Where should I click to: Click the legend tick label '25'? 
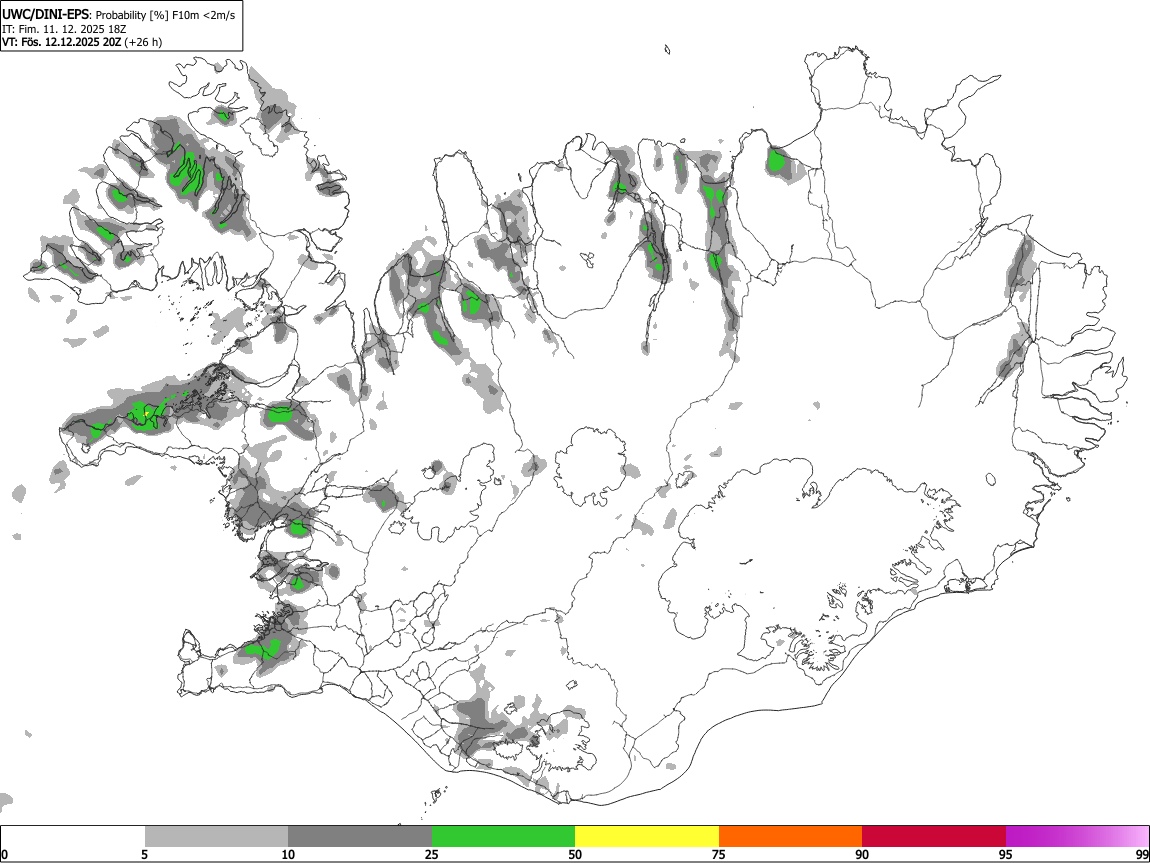pos(432,854)
